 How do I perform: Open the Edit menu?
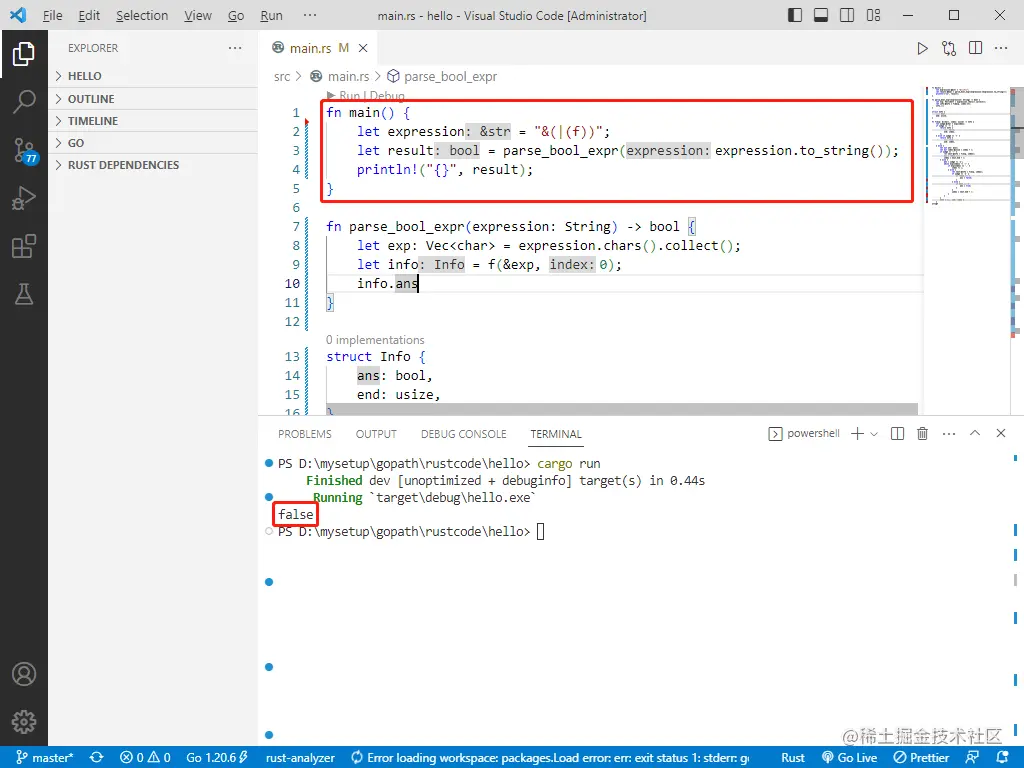click(89, 15)
